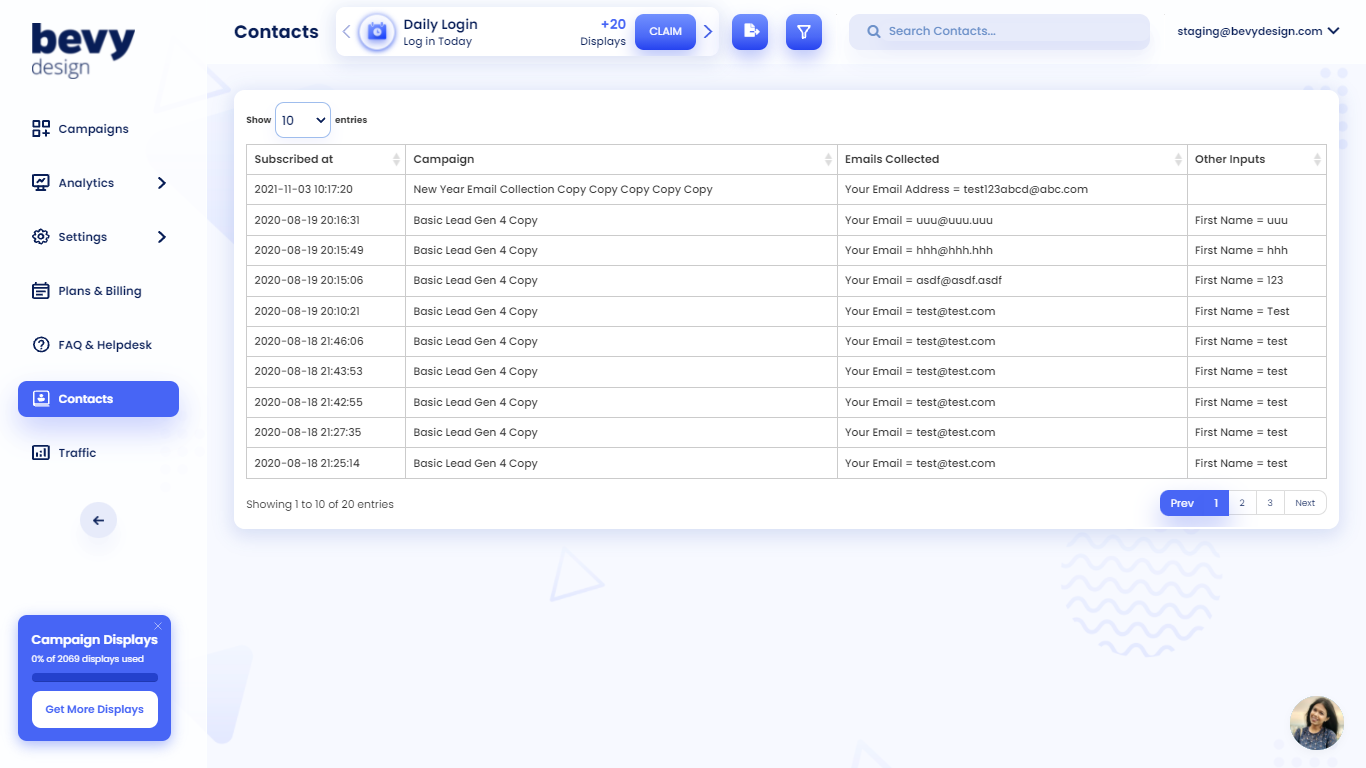Open the export contacts icon
Screen dimensions: 1366x768
(x=750, y=32)
